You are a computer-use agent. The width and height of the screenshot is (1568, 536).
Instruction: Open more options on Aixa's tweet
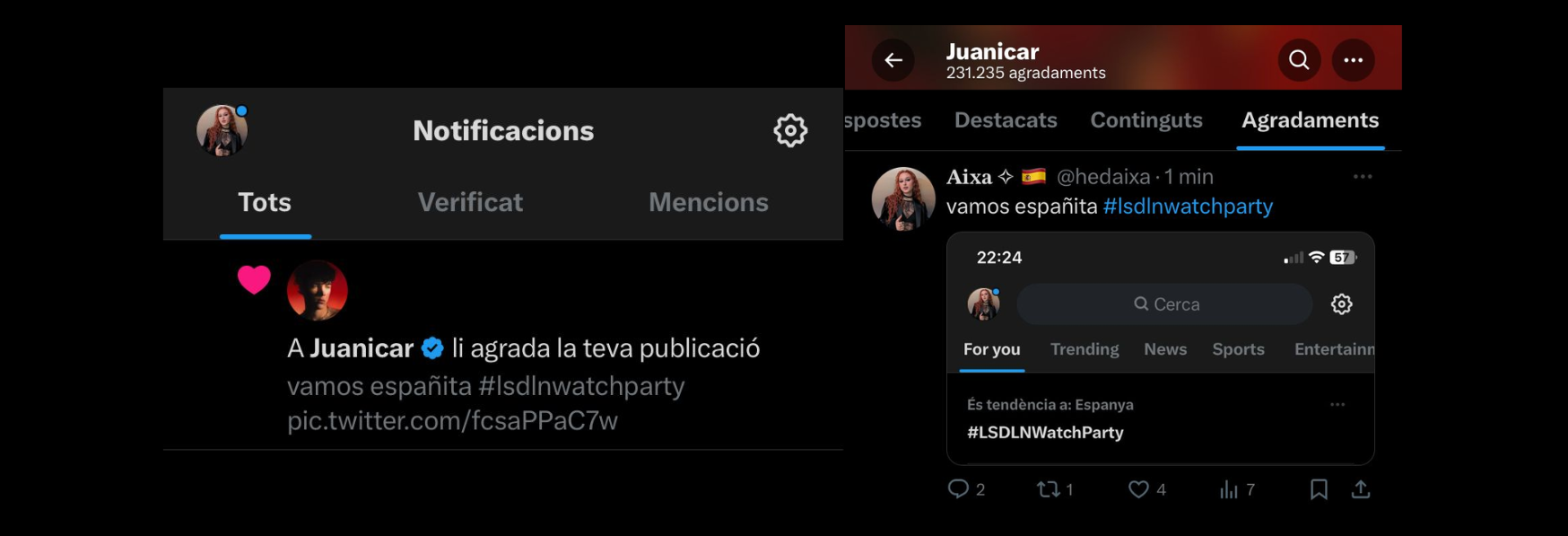pos(1363,177)
